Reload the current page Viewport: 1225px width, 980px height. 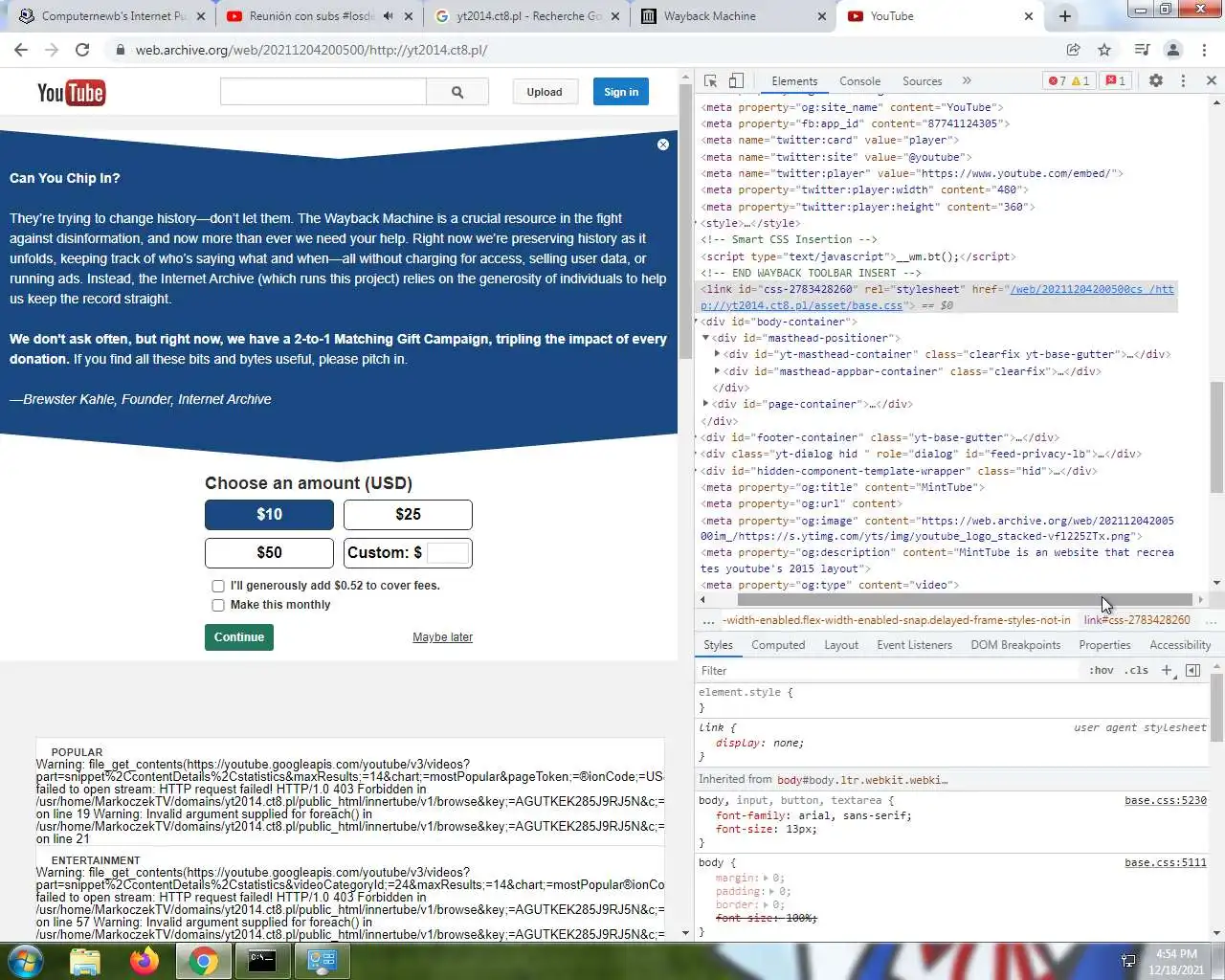tap(82, 50)
